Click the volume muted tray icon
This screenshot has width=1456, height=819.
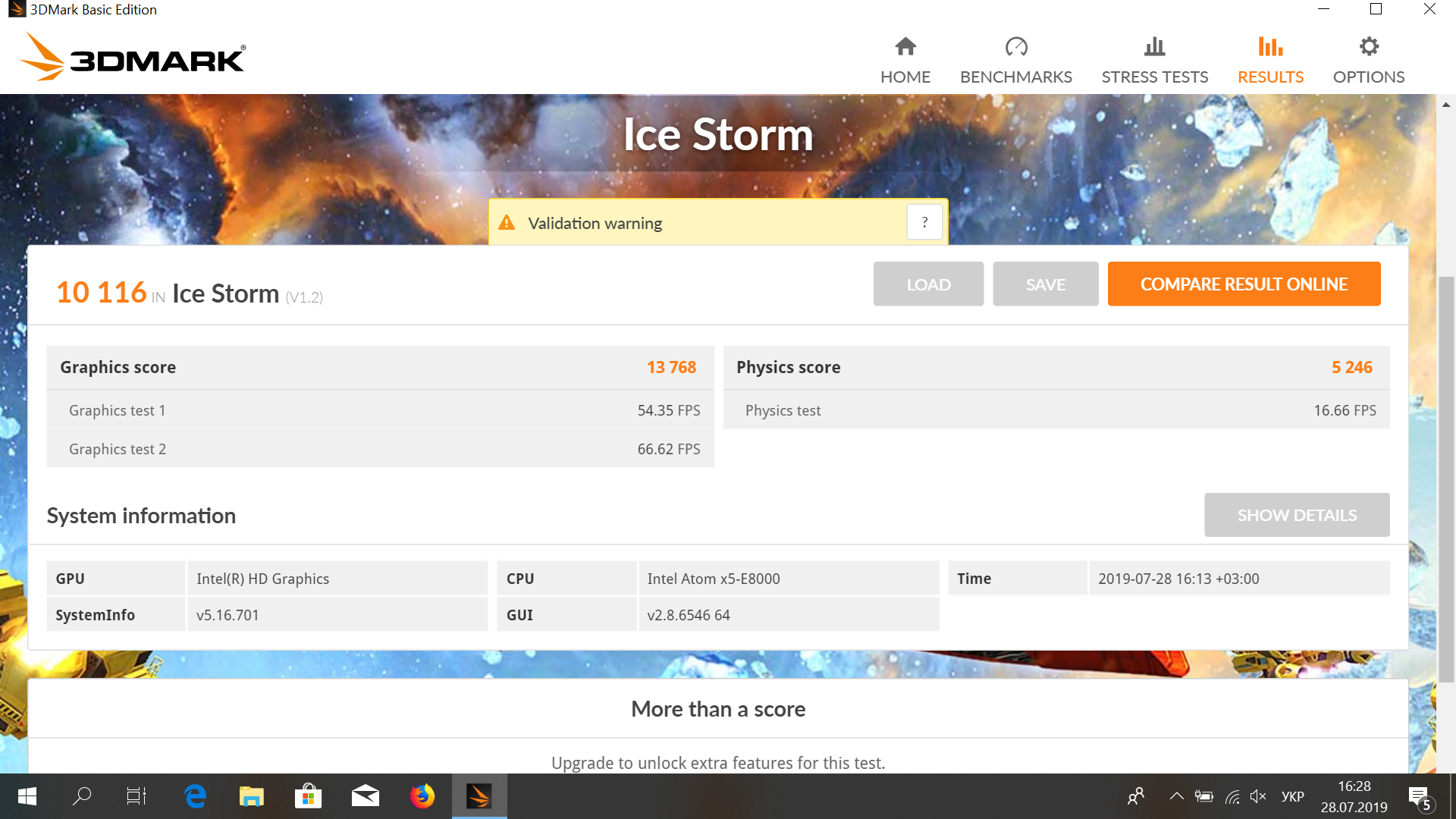1258,796
